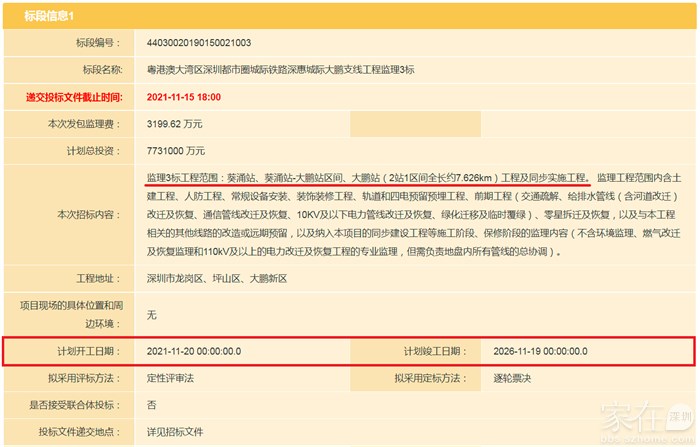This screenshot has width=700, height=447.
Task: Click the 是否接受联合体投标 value 否
Action: click(152, 406)
